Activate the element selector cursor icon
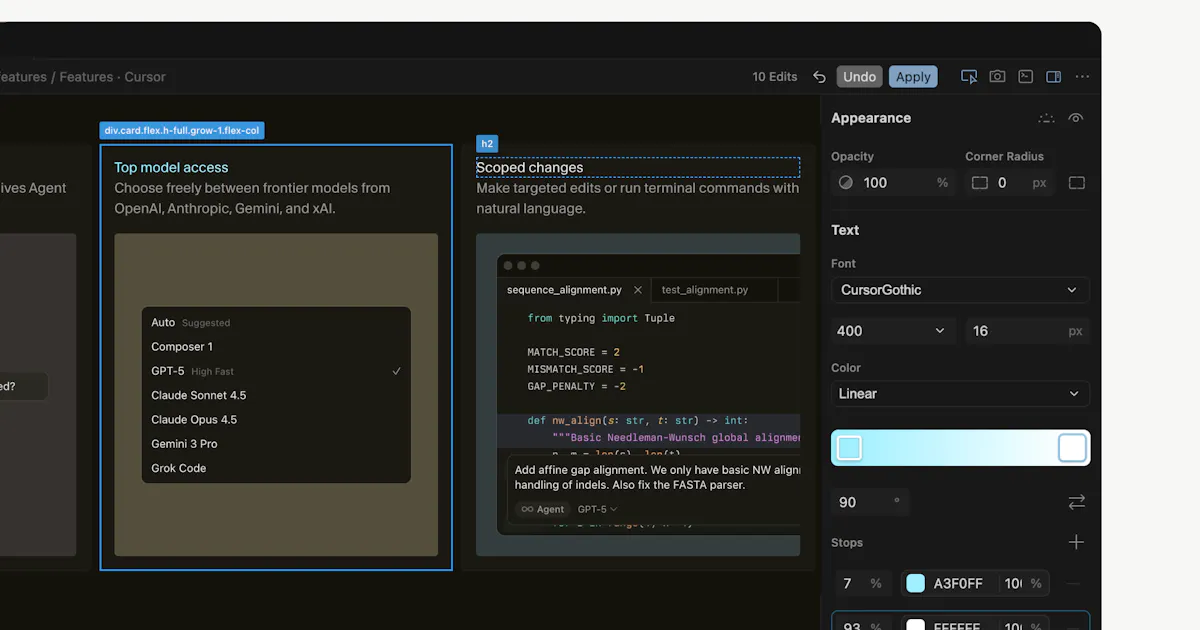Image resolution: width=1200 pixels, height=630 pixels. [969, 77]
